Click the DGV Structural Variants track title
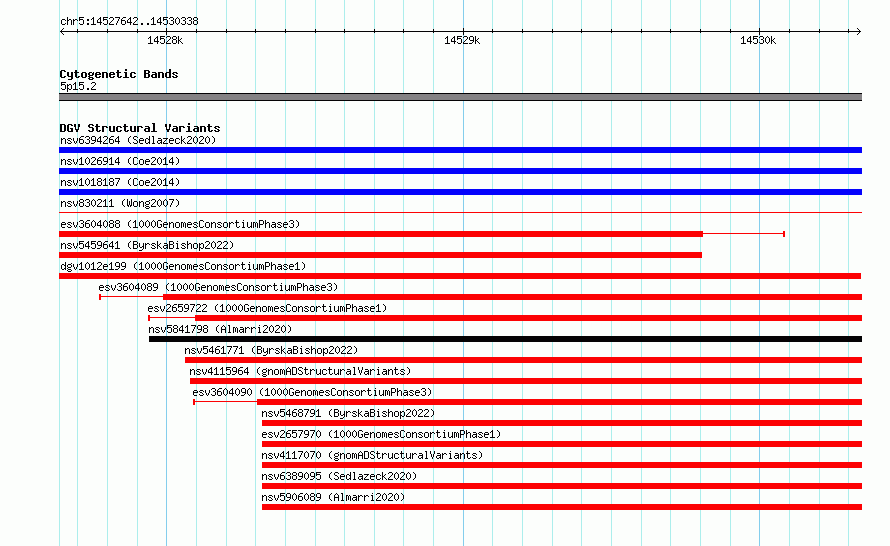The width and height of the screenshot is (890, 546). coord(140,128)
